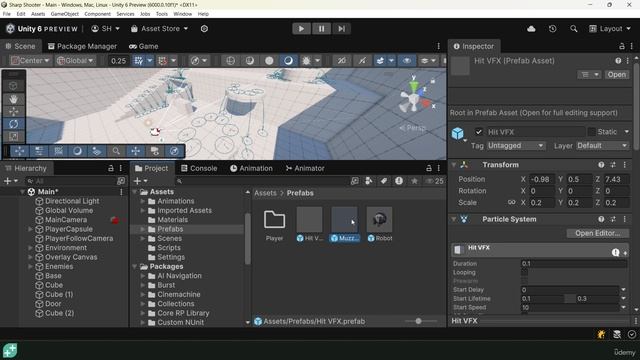This screenshot has height=360, width=640.
Task: Open the Layout dropdown
Action: coord(610,29)
